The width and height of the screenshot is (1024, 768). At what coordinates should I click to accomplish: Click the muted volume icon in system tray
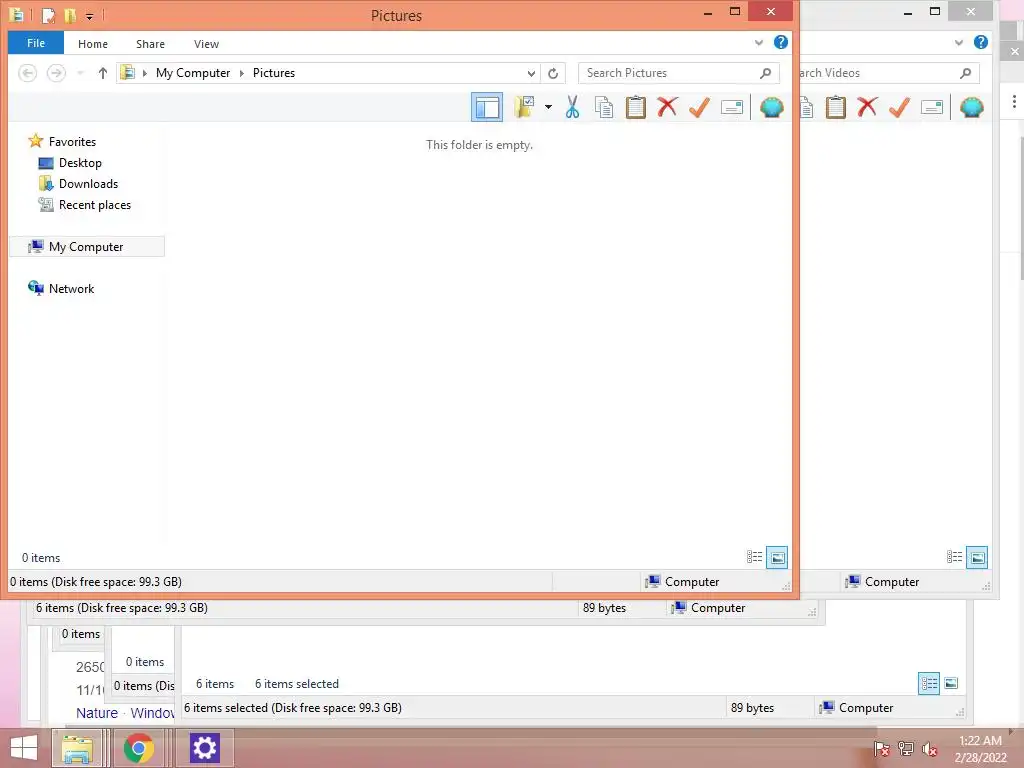929,748
